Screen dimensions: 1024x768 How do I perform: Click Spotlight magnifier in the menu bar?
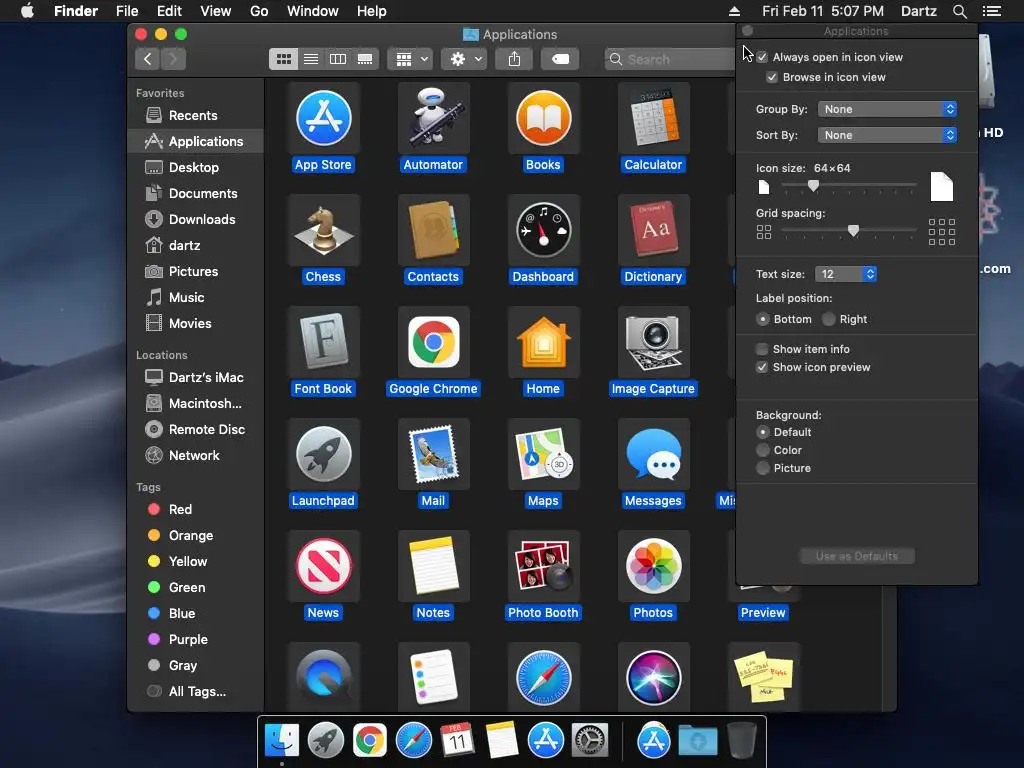click(x=959, y=11)
